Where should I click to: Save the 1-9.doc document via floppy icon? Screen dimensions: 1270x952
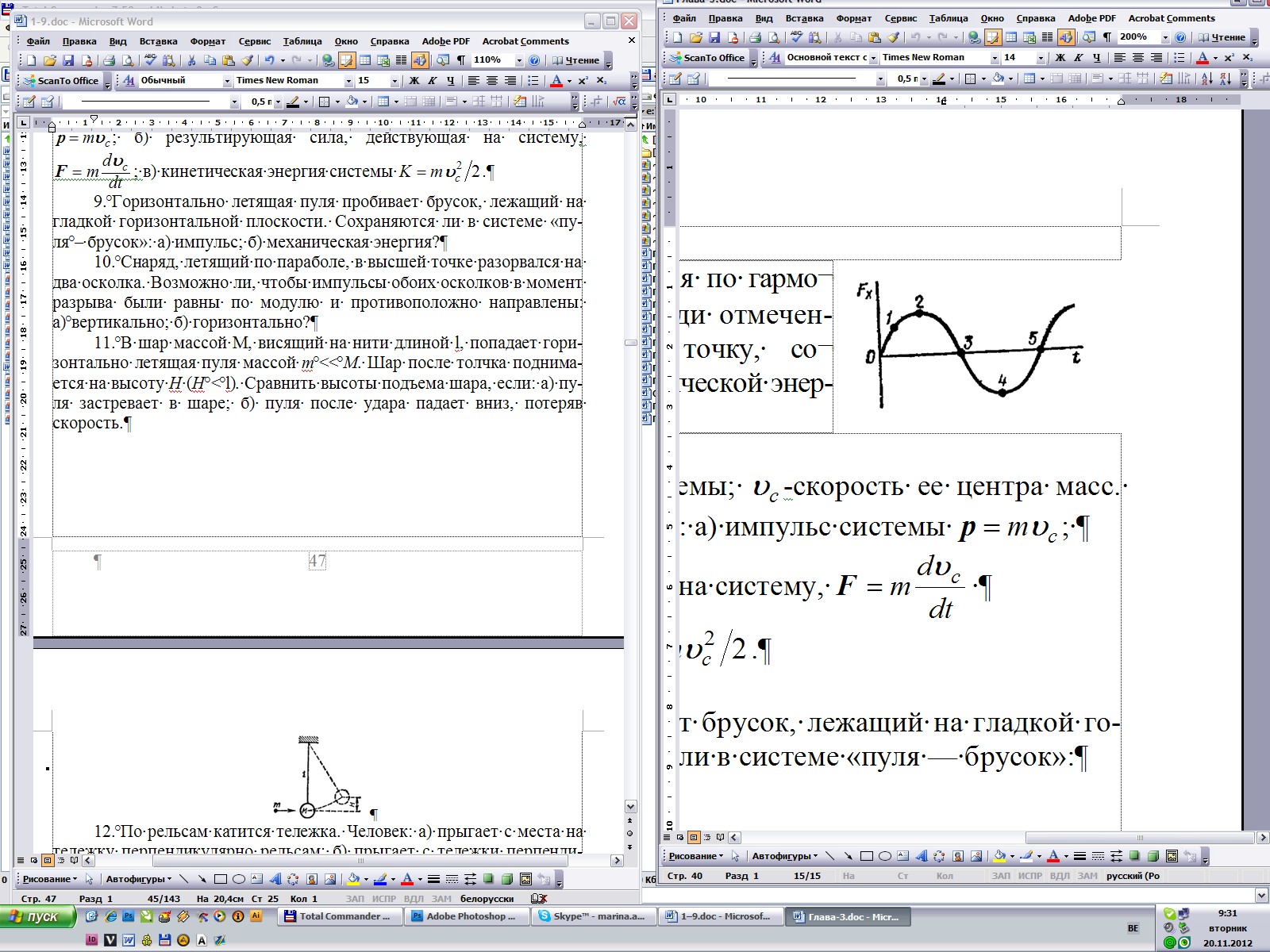(x=67, y=60)
